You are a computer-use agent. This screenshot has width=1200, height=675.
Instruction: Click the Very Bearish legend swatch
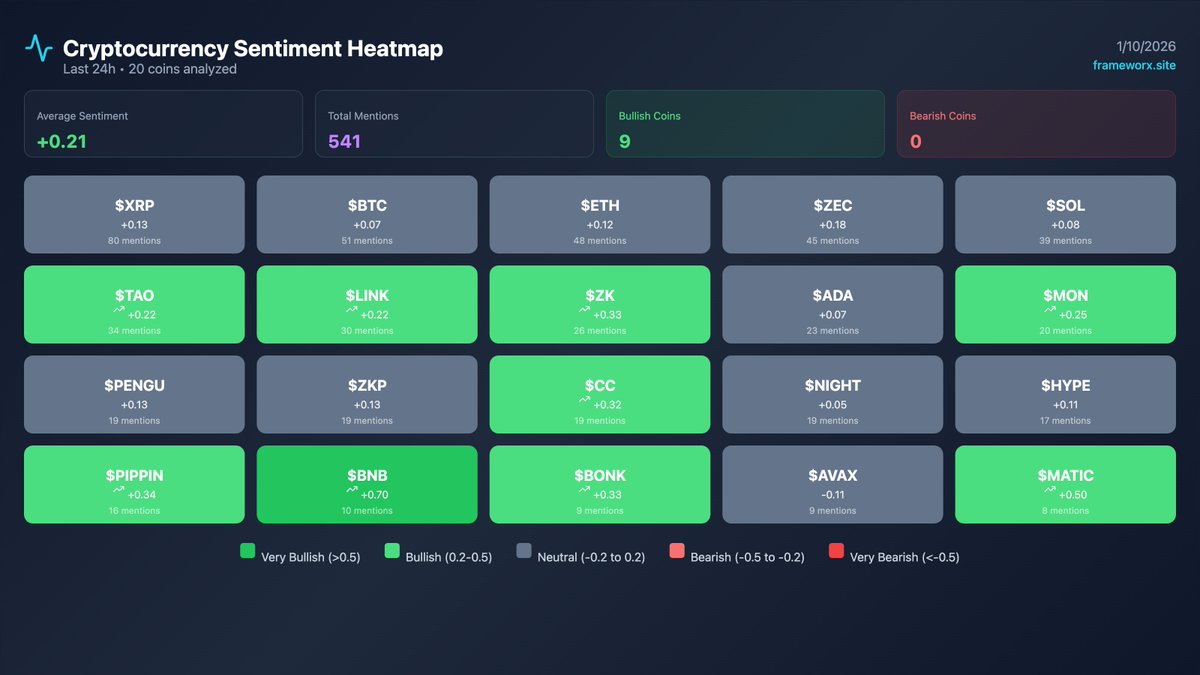click(x=836, y=551)
